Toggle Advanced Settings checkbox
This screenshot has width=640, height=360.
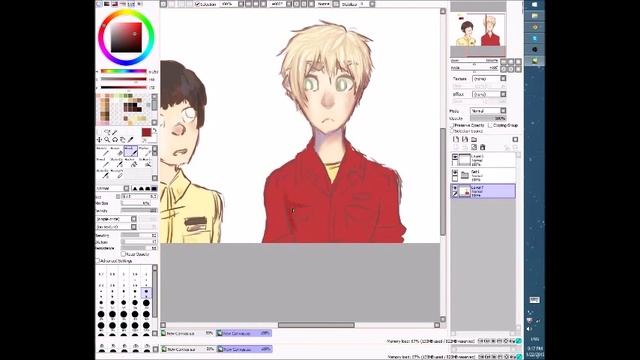coord(98,260)
